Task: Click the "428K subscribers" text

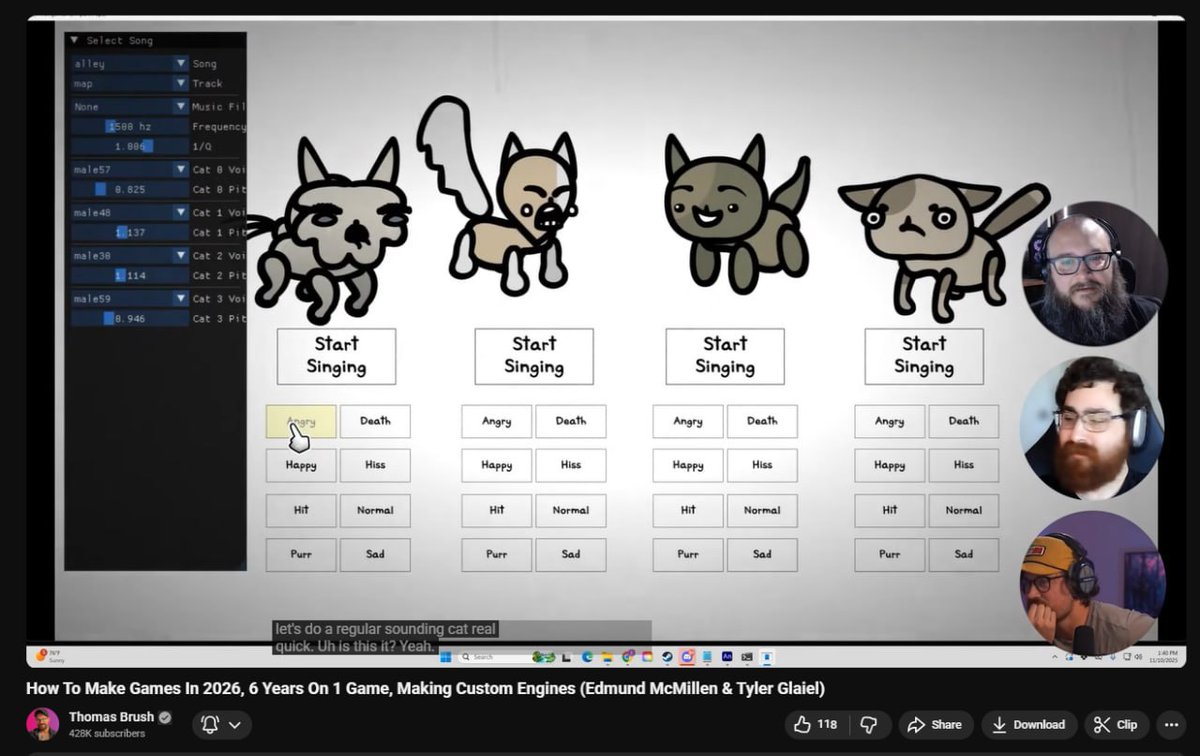Action: click(107, 734)
